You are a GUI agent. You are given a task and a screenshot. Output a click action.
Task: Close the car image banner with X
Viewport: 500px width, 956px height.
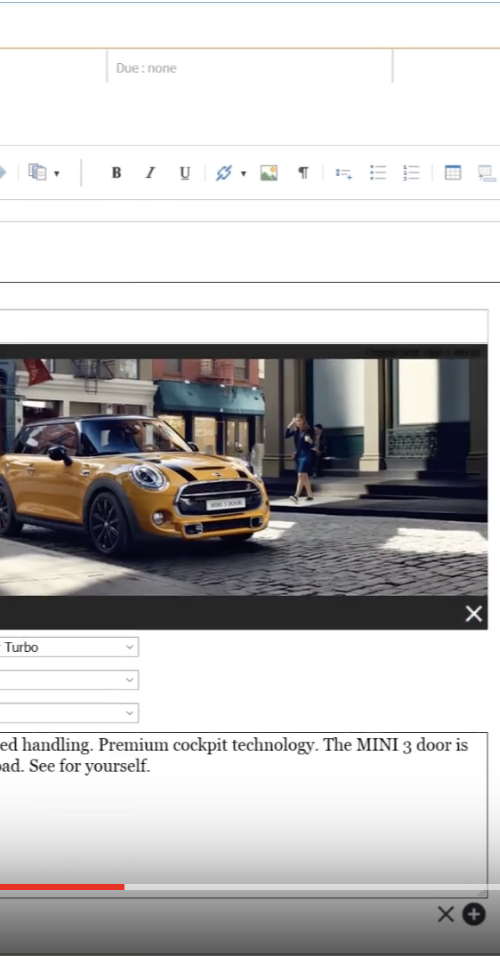coord(474,613)
